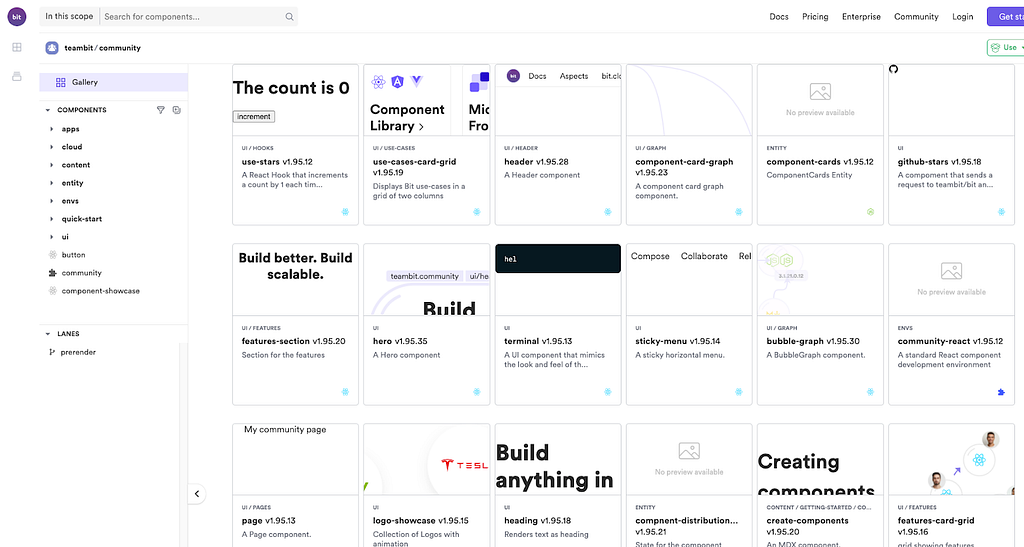This screenshot has width=1024, height=547.
Task: Open the terminal card preview
Action: coord(558,280)
